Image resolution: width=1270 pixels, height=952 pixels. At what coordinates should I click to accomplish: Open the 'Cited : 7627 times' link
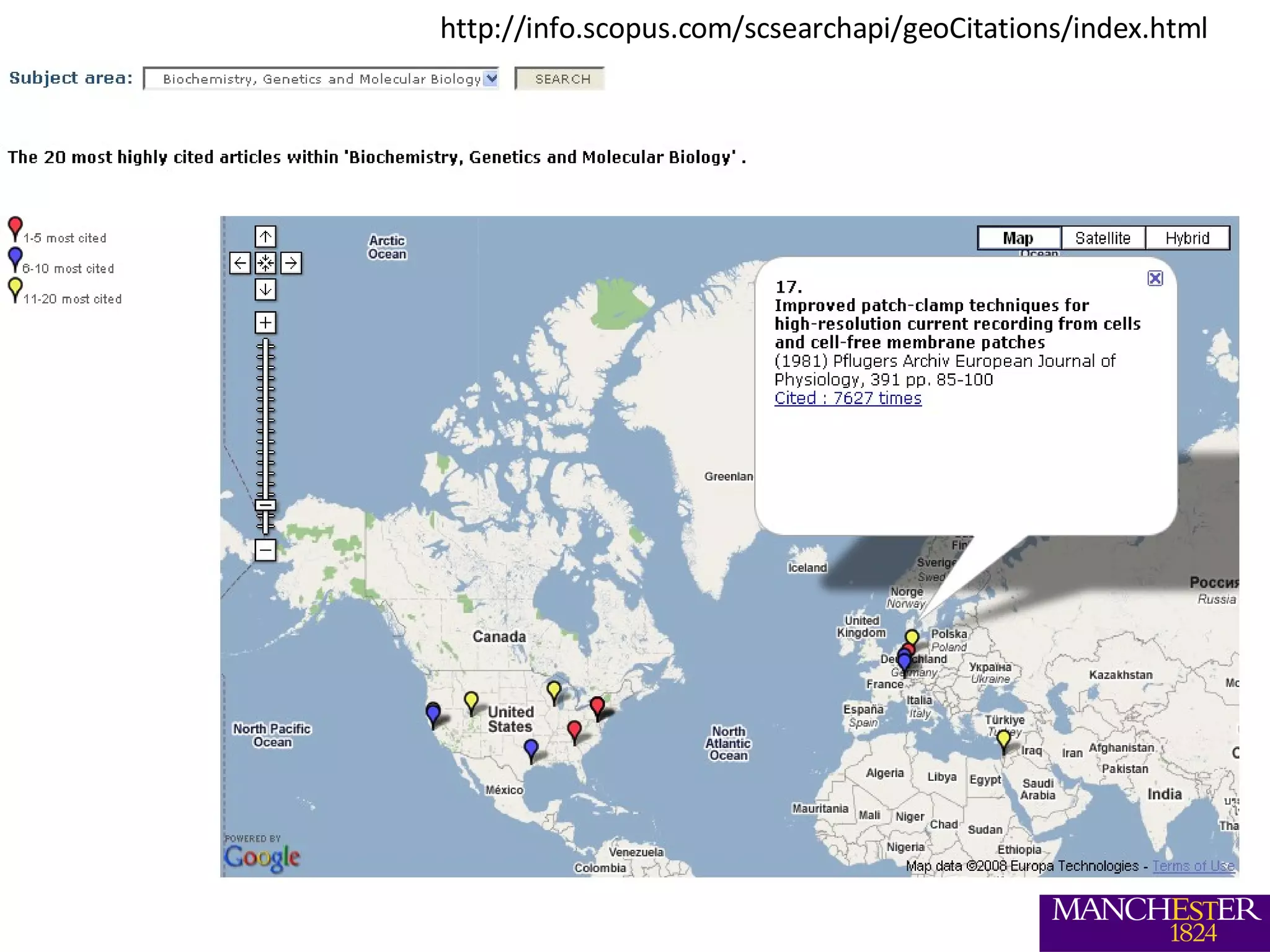(x=848, y=398)
